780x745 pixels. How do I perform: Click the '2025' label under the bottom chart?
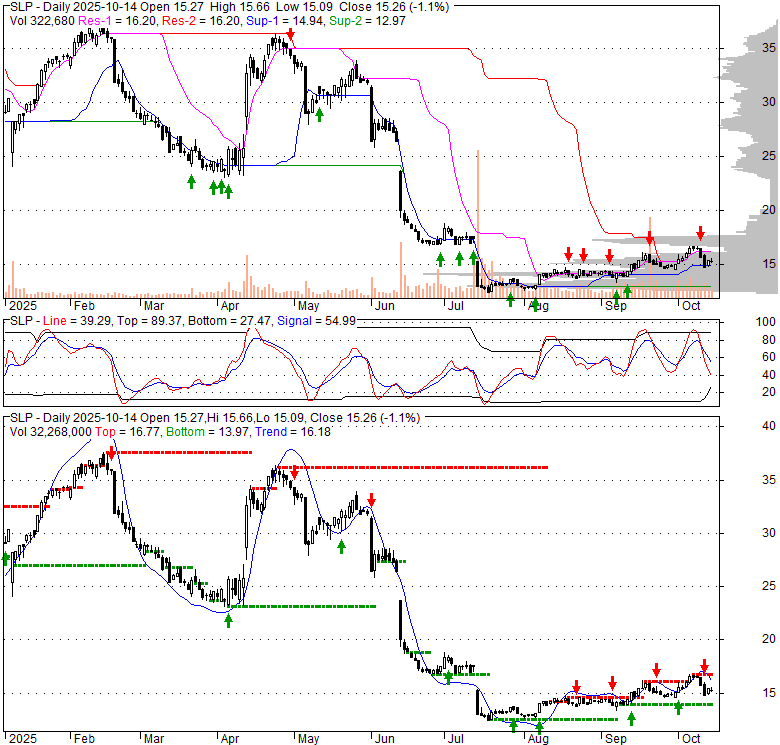point(23,739)
